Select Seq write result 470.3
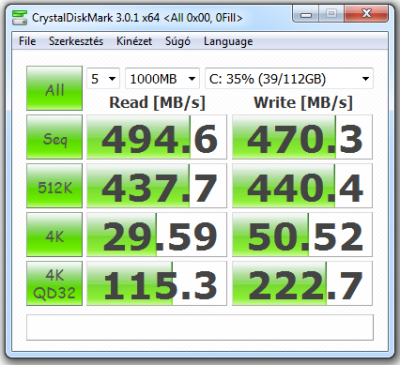 pyautogui.click(x=302, y=137)
